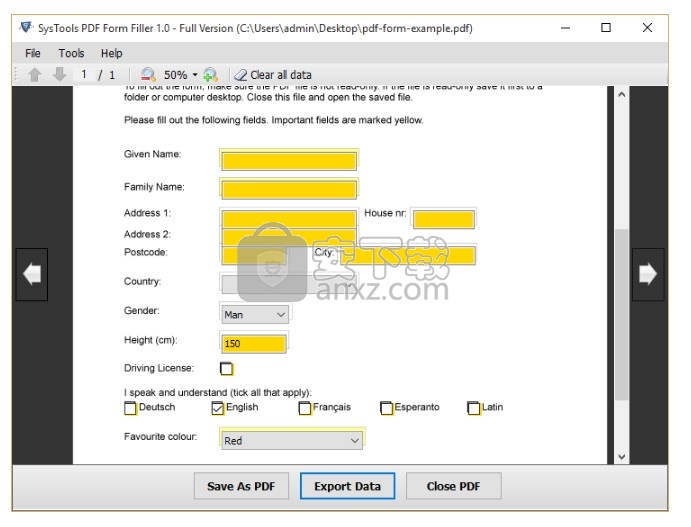Click the scrollbar up arrow
691x527 pixels.
[622, 94]
